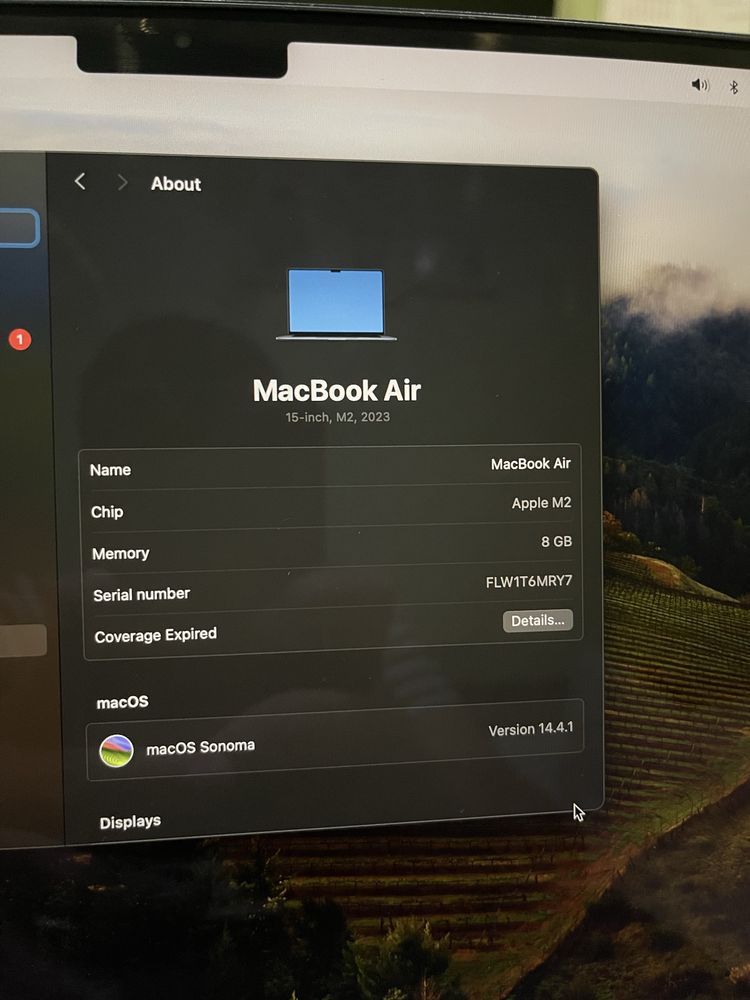
Task: Click the sidebar search field
Action: click(19, 227)
